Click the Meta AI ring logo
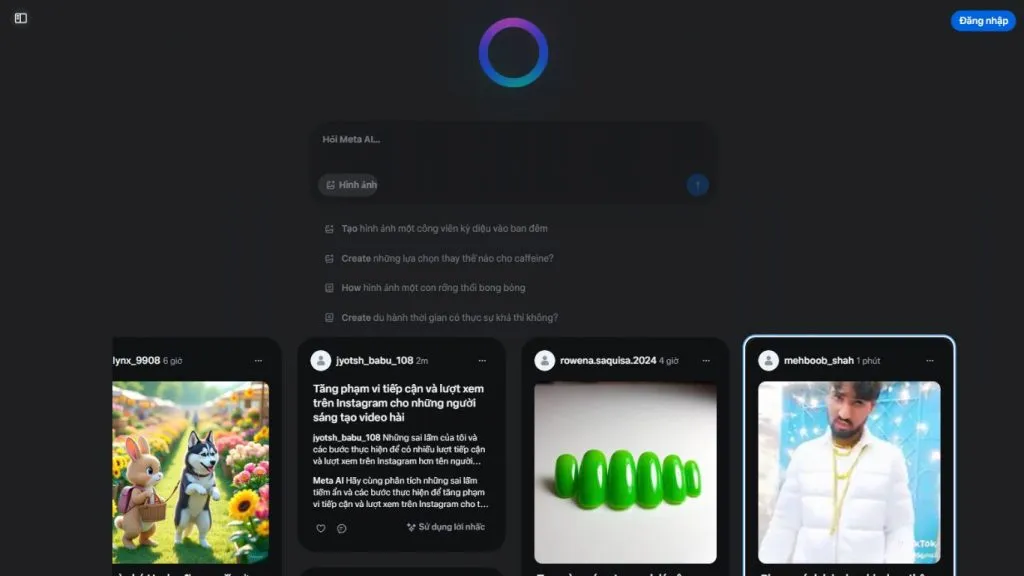The height and width of the screenshot is (576, 1024). click(513, 53)
